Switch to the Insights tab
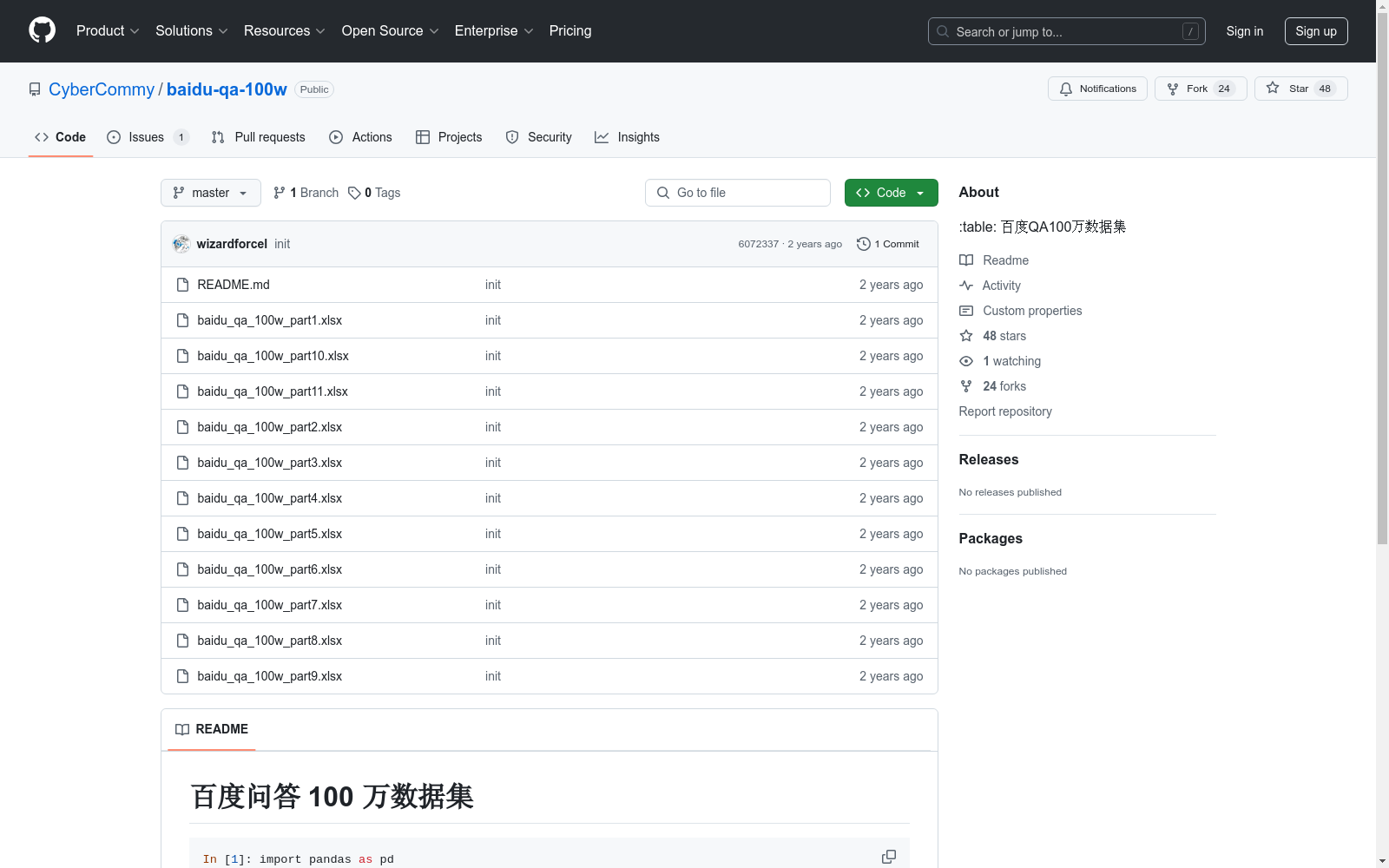Image resolution: width=1389 pixels, height=868 pixels. (628, 137)
